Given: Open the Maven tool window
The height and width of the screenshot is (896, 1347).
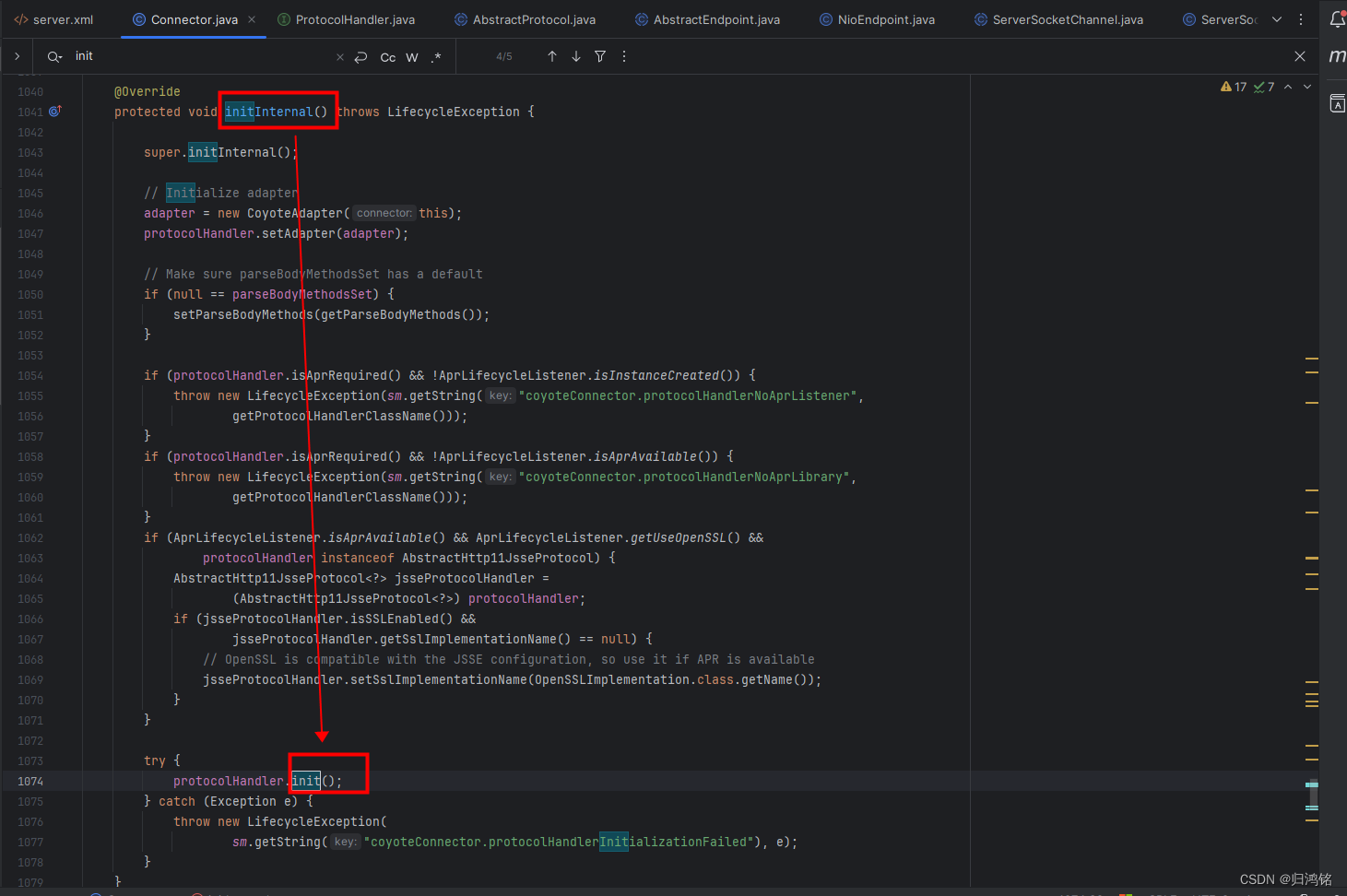Looking at the screenshot, I should coord(1337,57).
